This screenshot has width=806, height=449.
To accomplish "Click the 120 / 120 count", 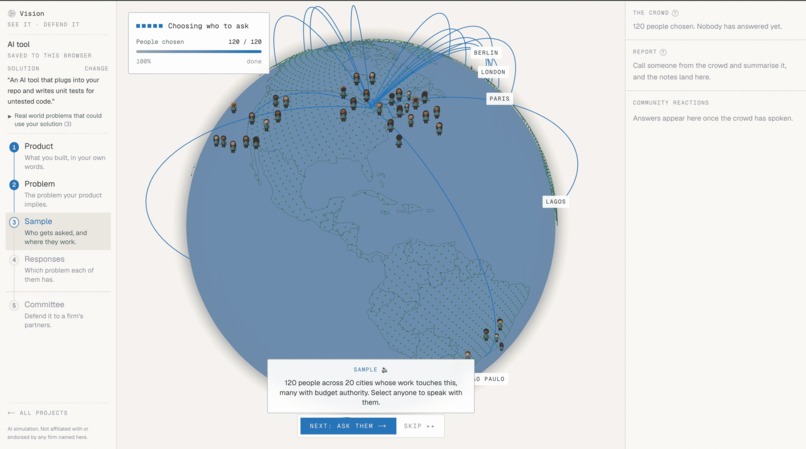I will [245, 42].
